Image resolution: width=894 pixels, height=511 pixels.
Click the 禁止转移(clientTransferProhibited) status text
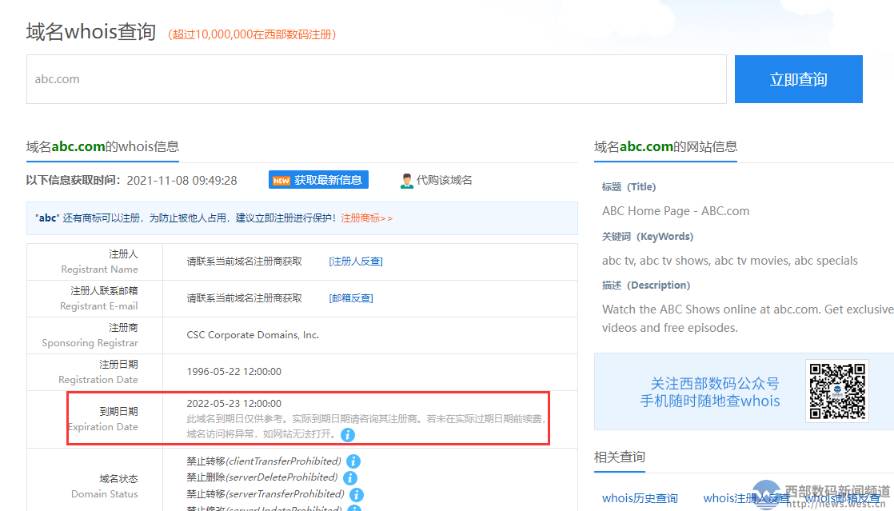coord(264,461)
